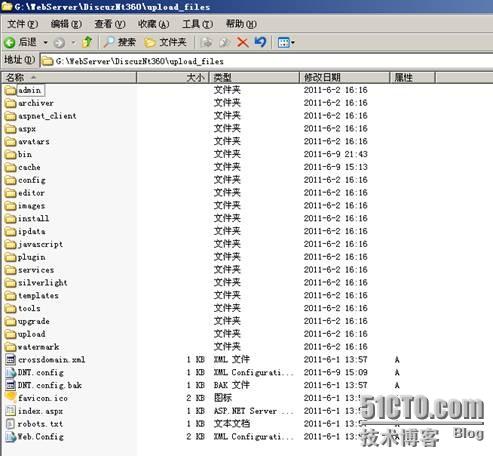Image resolution: width=493 pixels, height=456 pixels.
Task: Select the tools folder name
Action: click(x=29, y=308)
